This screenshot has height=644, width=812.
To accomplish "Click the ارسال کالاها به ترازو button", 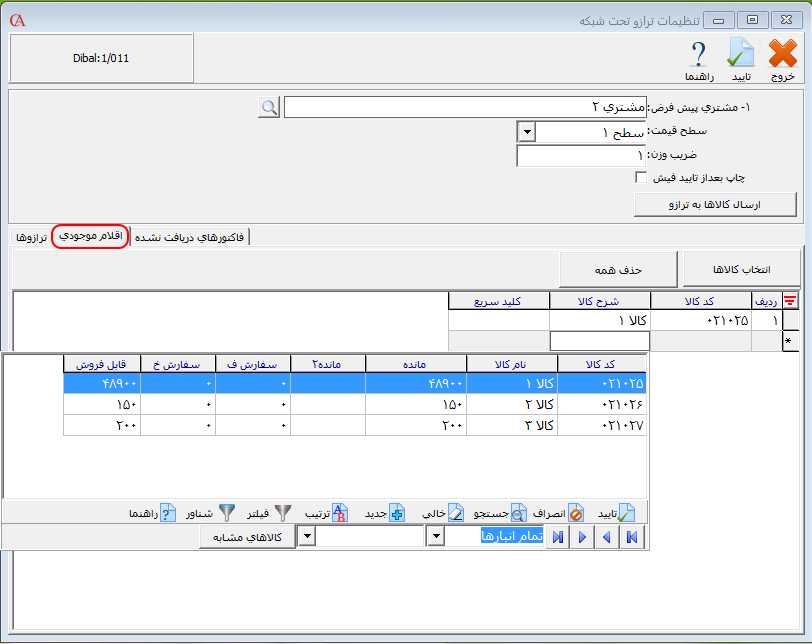I will click(715, 204).
